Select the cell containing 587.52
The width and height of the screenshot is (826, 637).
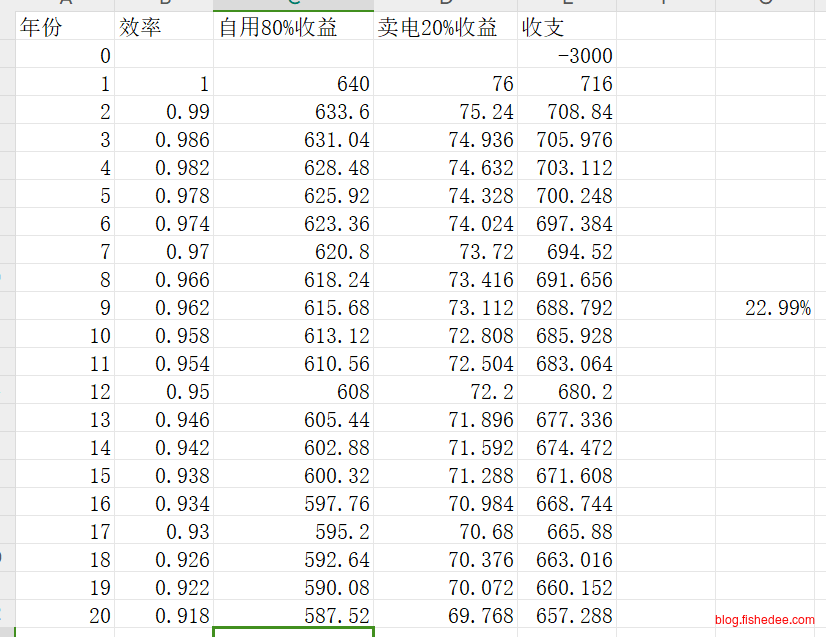point(293,616)
